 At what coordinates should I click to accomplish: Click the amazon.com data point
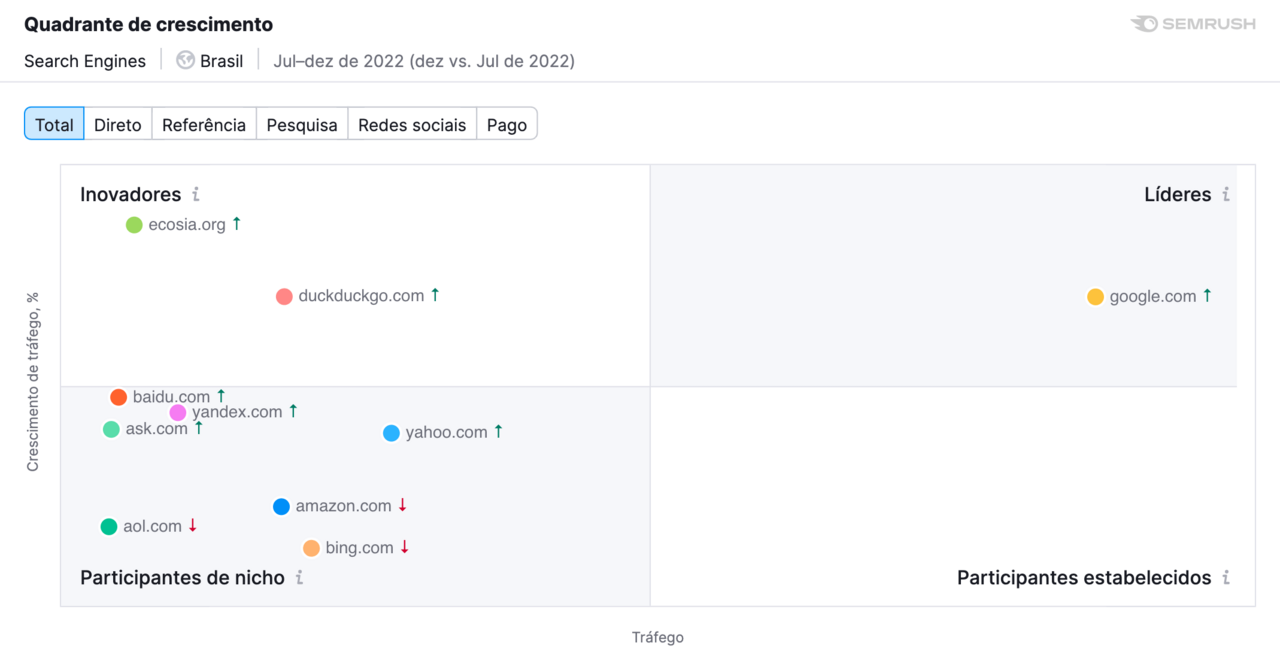tap(281, 506)
